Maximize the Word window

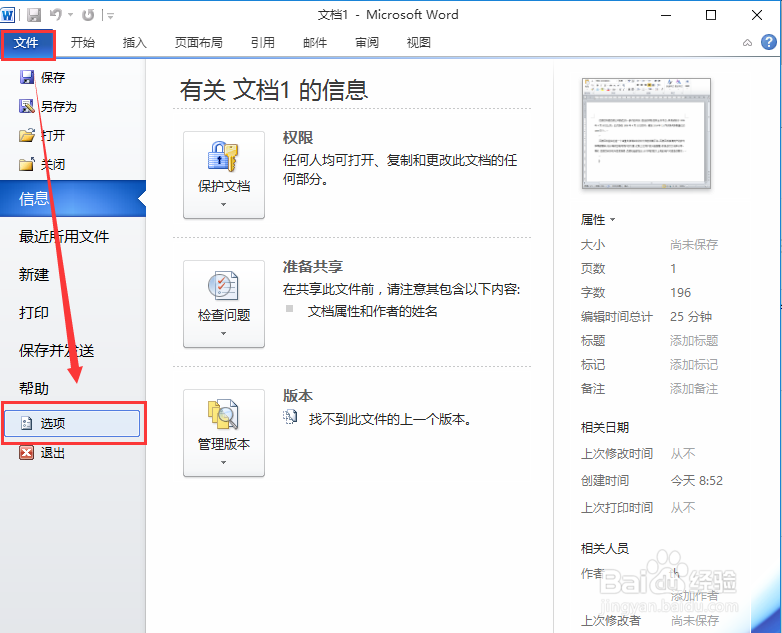click(711, 15)
